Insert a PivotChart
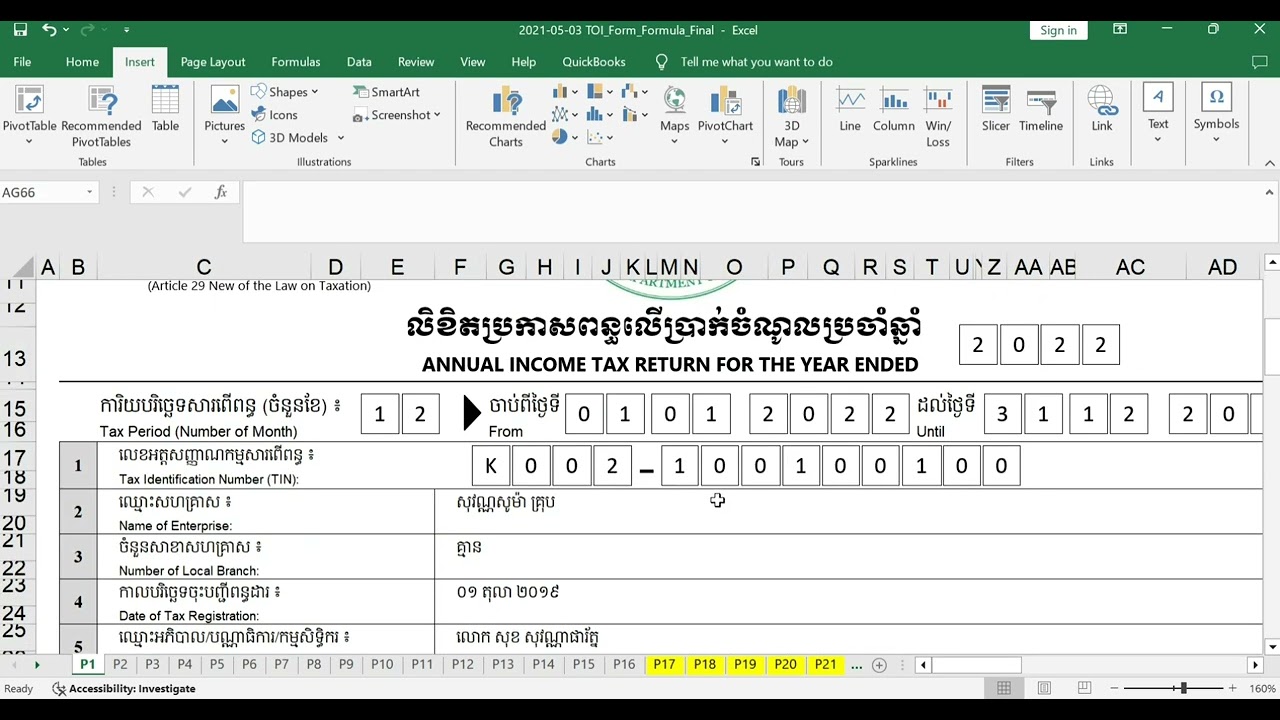The height and width of the screenshot is (720, 1280). click(725, 116)
